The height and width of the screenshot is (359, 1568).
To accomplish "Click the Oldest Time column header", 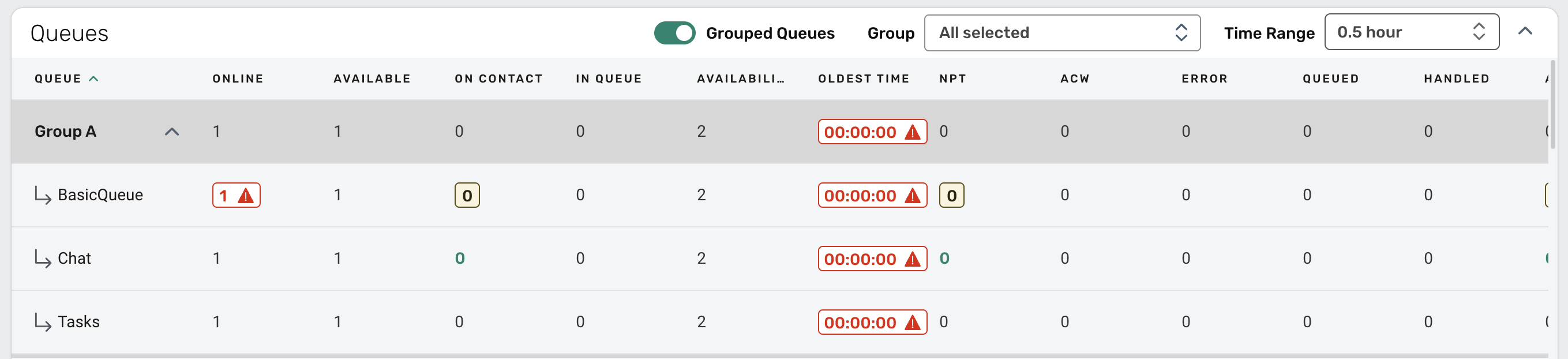I will pos(863,78).
